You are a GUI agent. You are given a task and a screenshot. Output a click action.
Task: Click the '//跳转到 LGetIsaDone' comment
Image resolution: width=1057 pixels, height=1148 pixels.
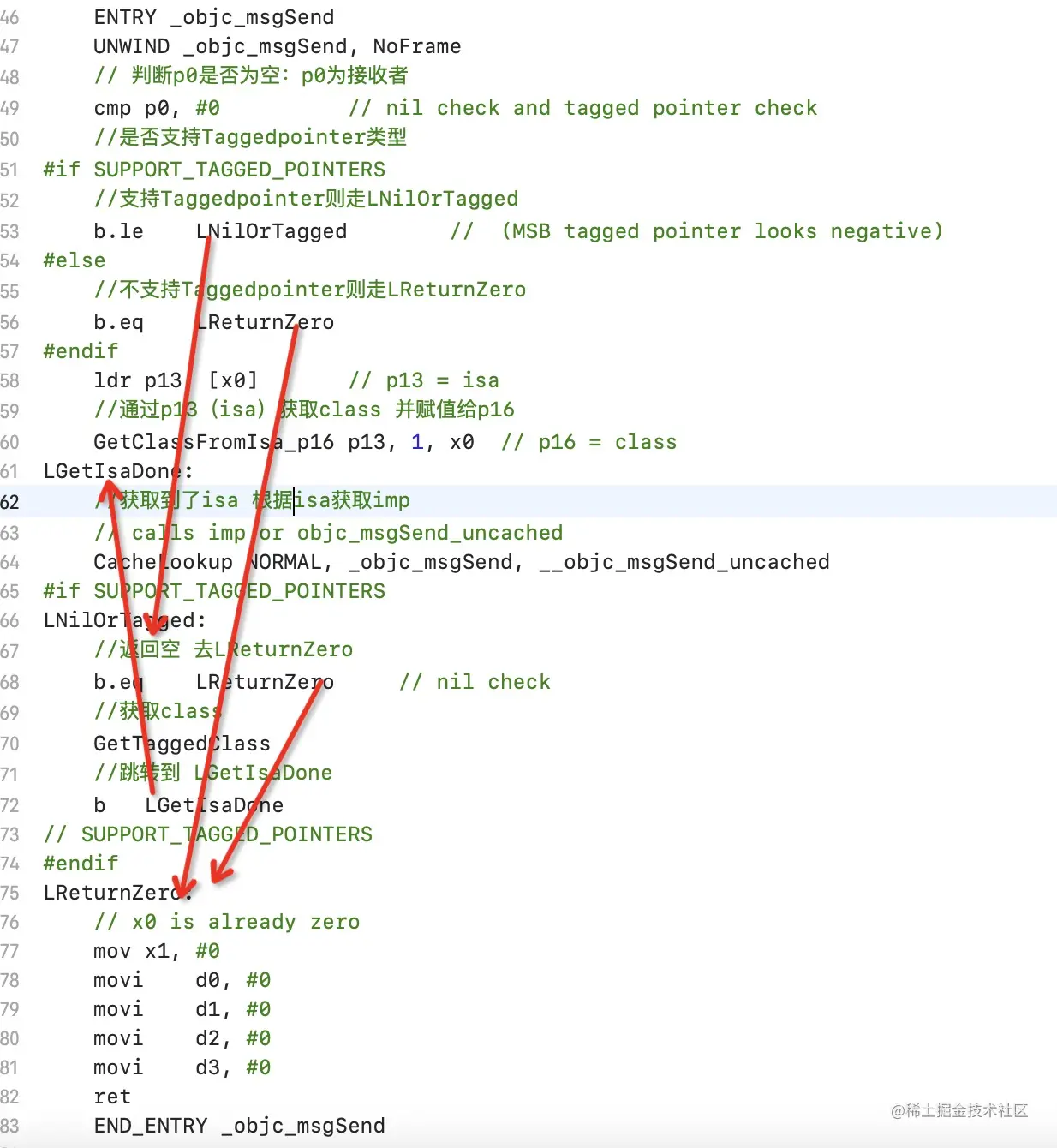pyautogui.click(x=213, y=773)
